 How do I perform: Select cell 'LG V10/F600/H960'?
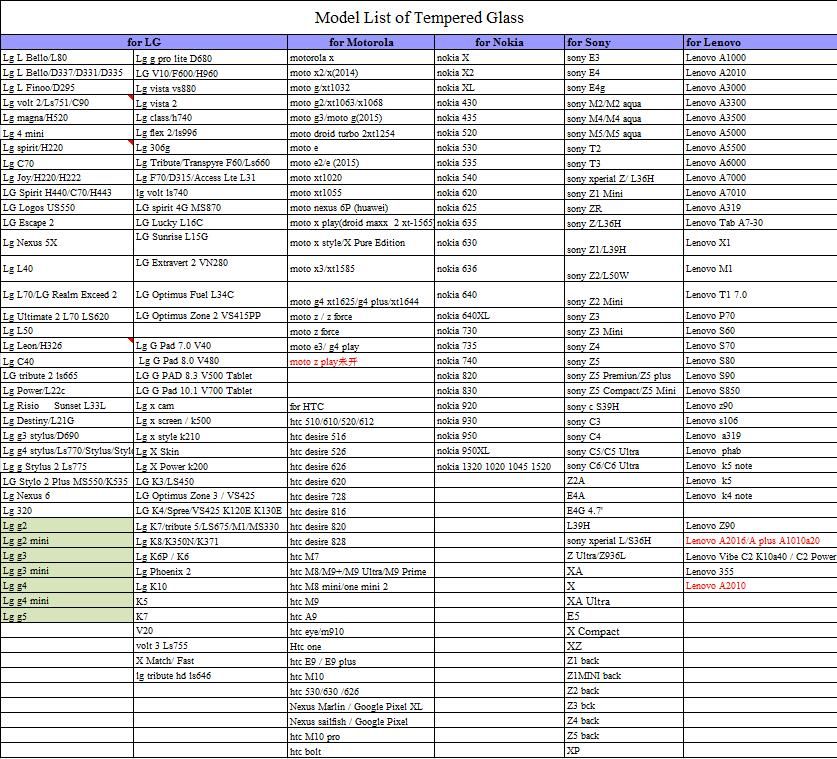[x=210, y=73]
